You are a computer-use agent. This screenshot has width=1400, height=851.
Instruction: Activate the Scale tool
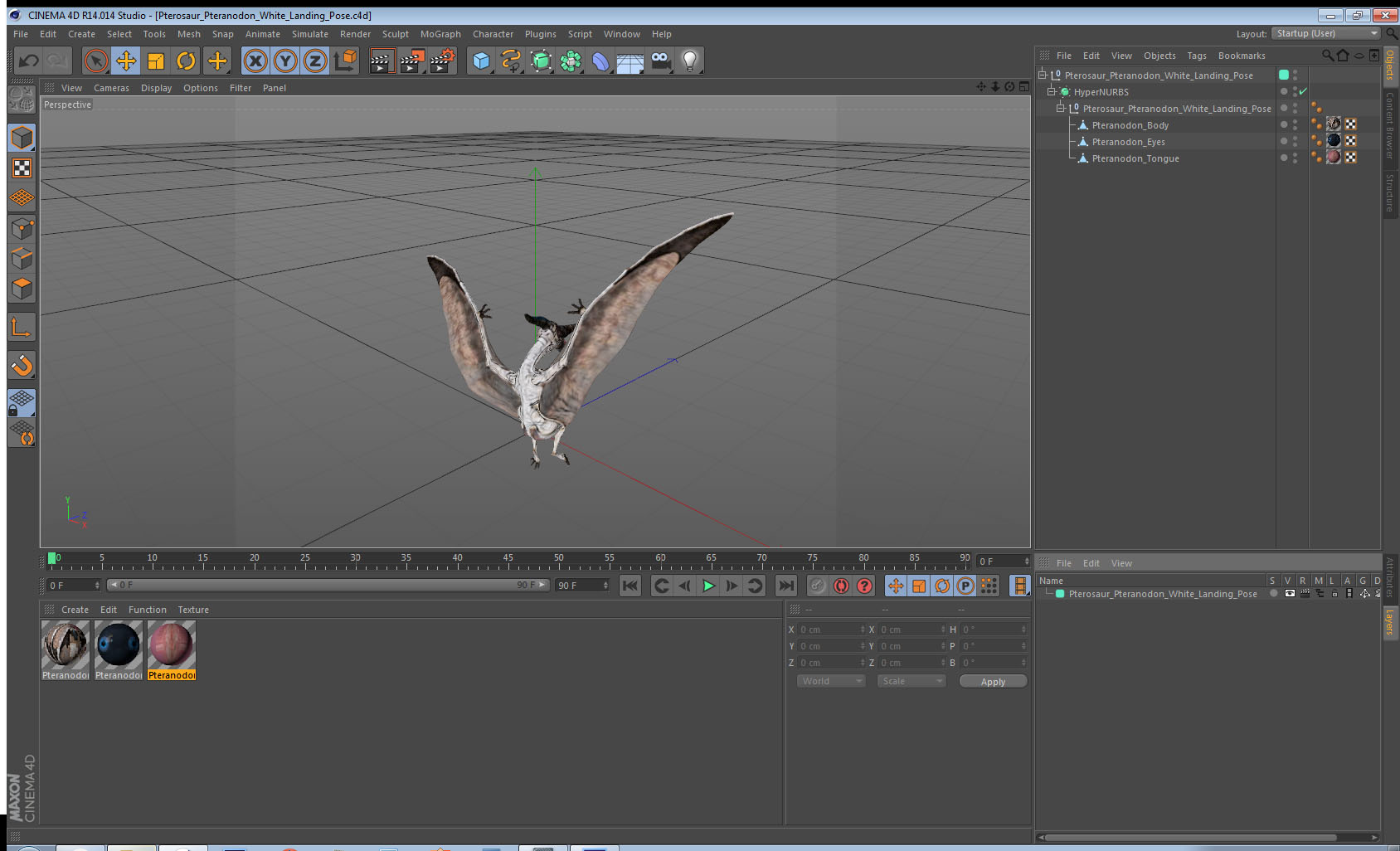(x=156, y=61)
